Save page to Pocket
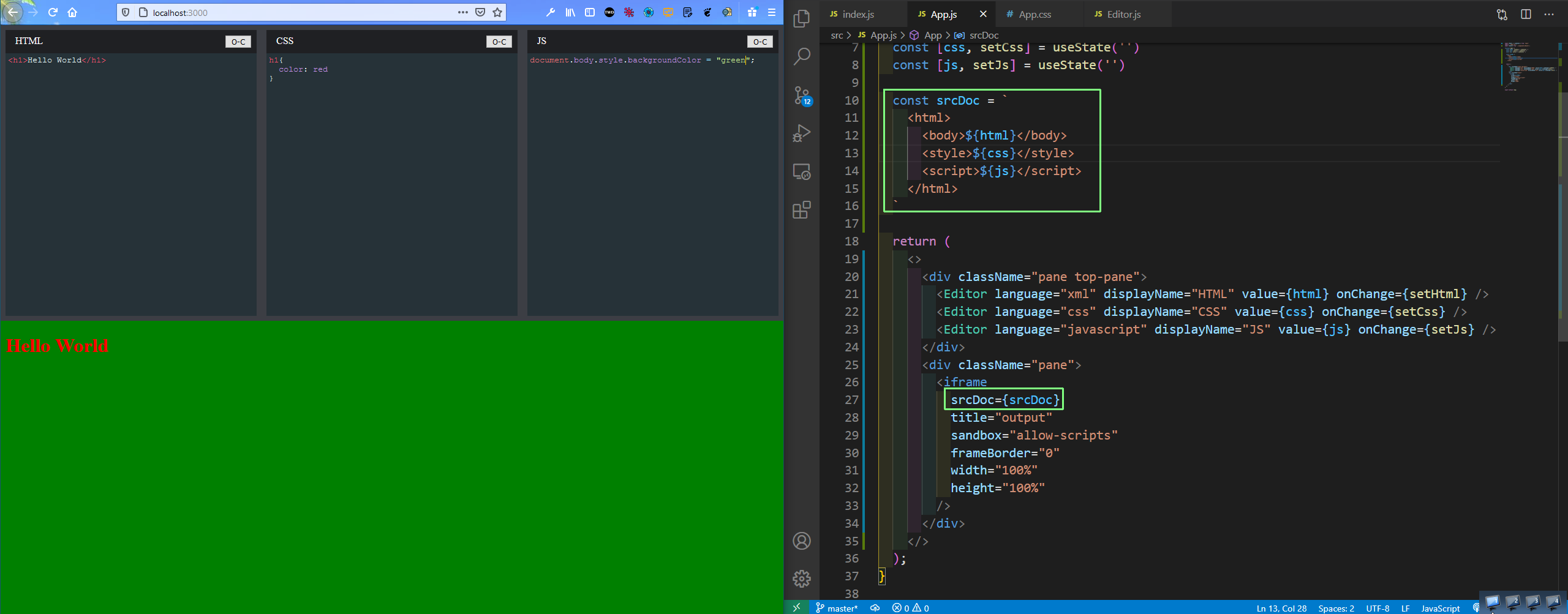Viewport: 1568px width, 614px height. click(x=480, y=12)
